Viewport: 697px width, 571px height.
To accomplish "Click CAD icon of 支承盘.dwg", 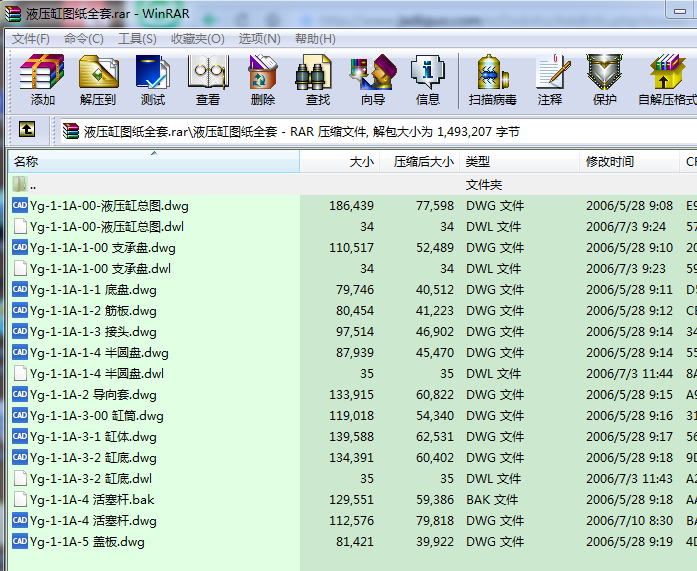I will coord(20,247).
